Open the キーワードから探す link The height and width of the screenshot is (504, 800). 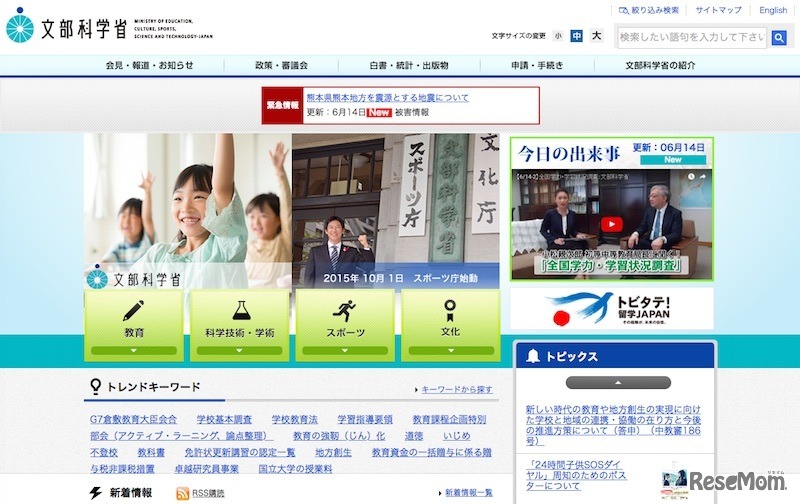457,390
